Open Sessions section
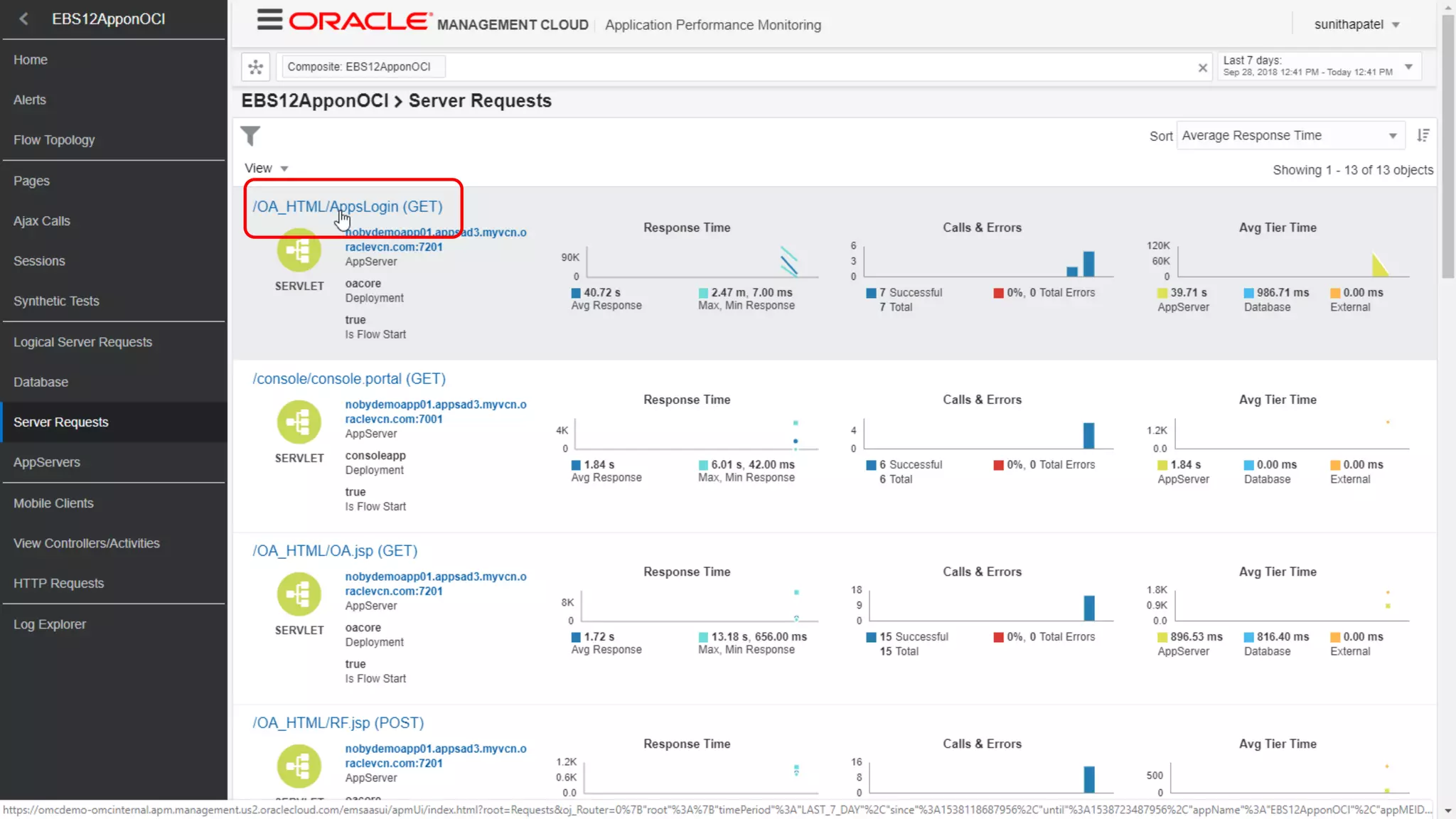1456x819 pixels. 39,261
